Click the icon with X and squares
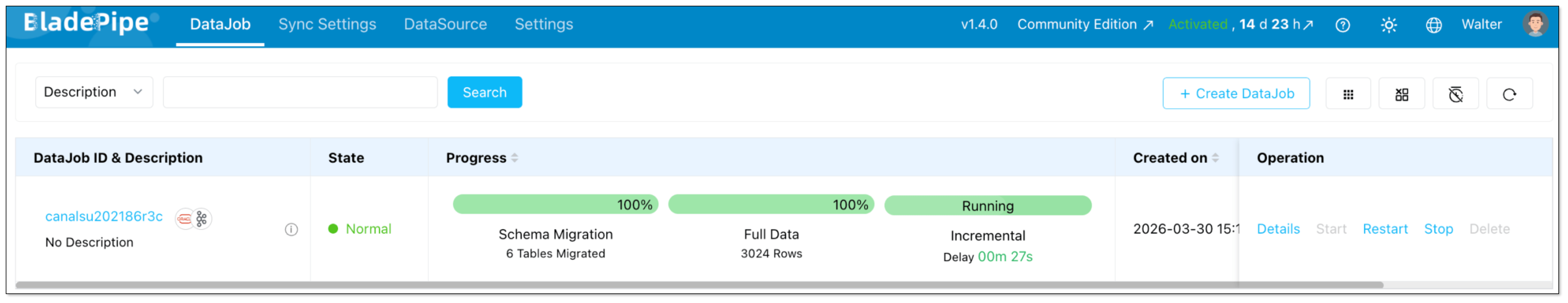Image resolution: width=1568 pixels, height=303 pixels. tap(1401, 94)
